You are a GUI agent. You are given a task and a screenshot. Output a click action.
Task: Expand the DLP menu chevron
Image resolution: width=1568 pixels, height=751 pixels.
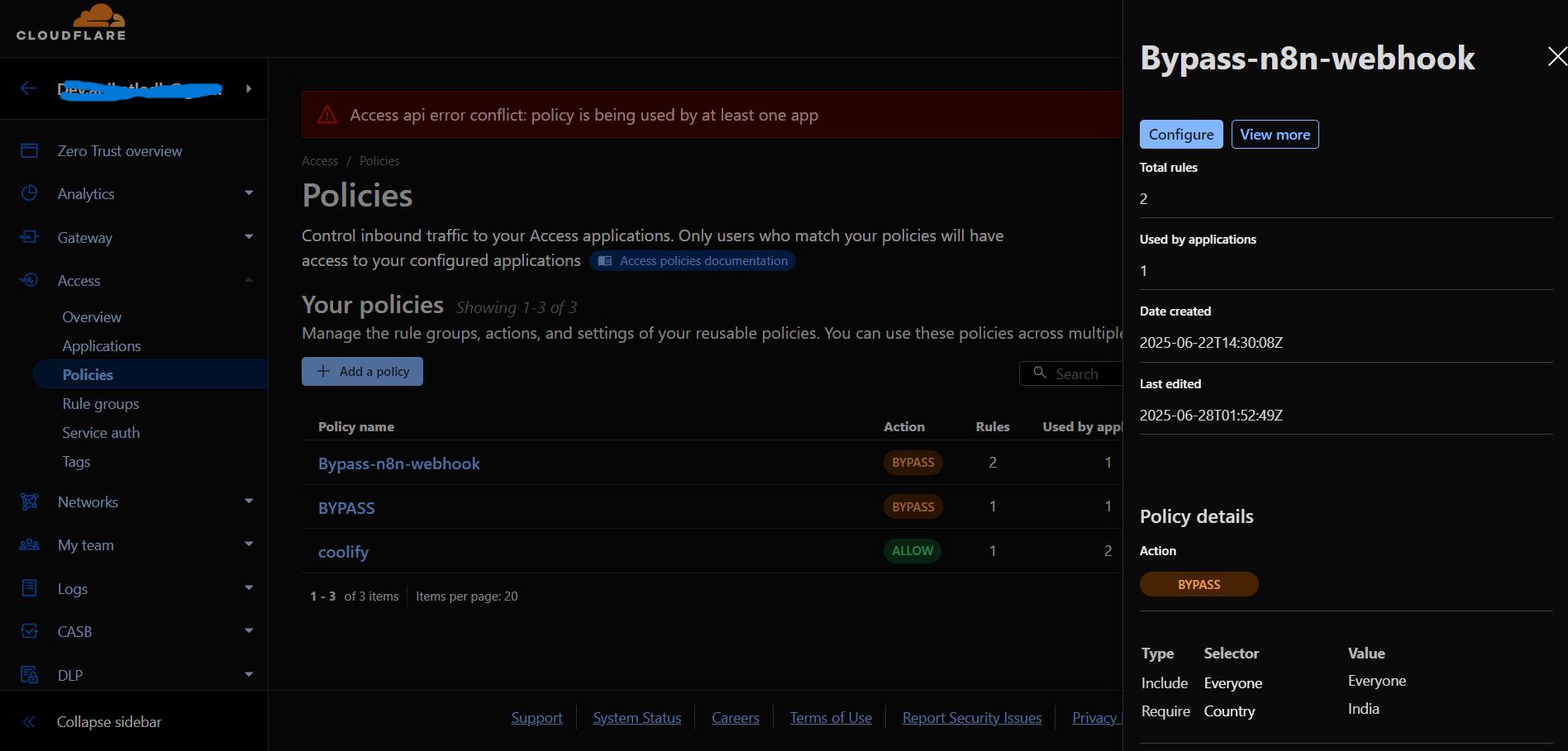249,675
